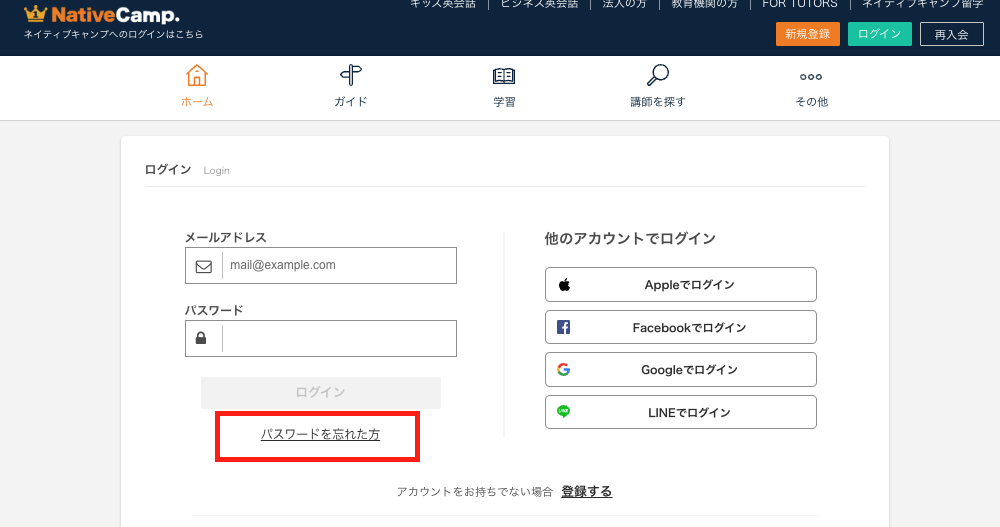The image size is (1000, 527).
Task: Click the Home house icon
Action: 197,76
